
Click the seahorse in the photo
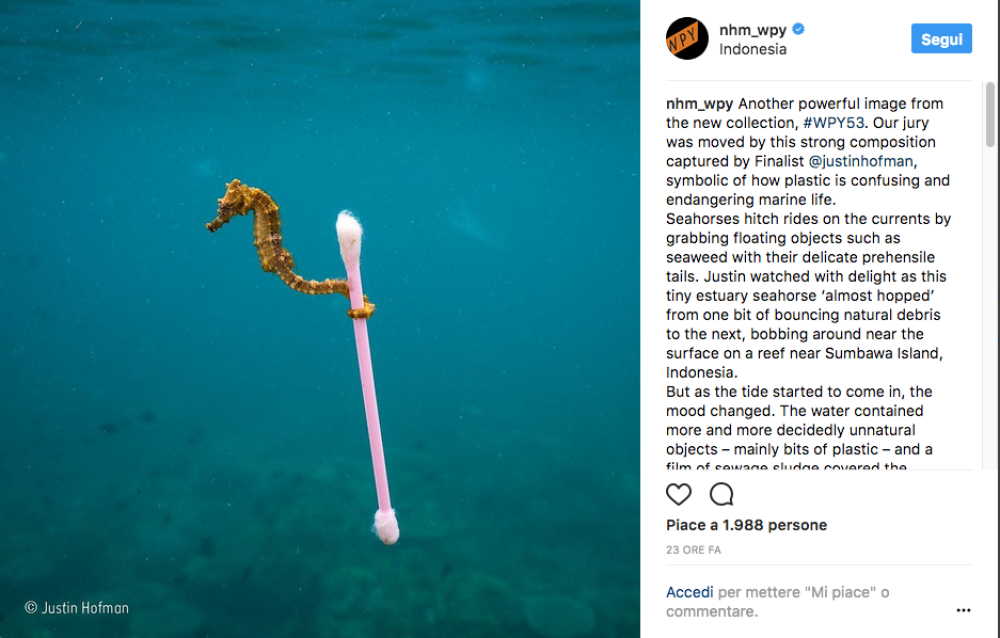pos(262,235)
